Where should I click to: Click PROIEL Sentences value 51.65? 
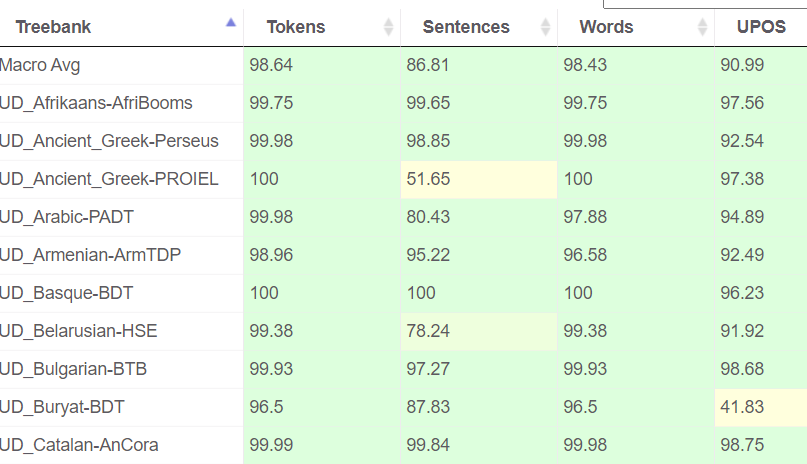428,179
